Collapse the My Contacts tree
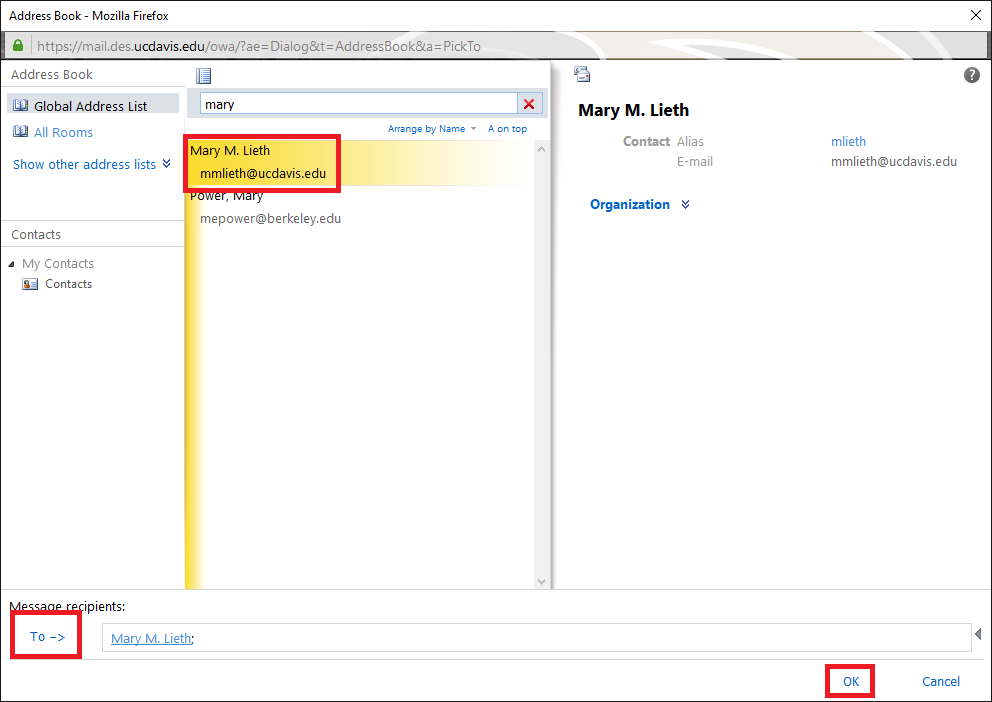Screen dimensions: 992x702 [x=11, y=264]
